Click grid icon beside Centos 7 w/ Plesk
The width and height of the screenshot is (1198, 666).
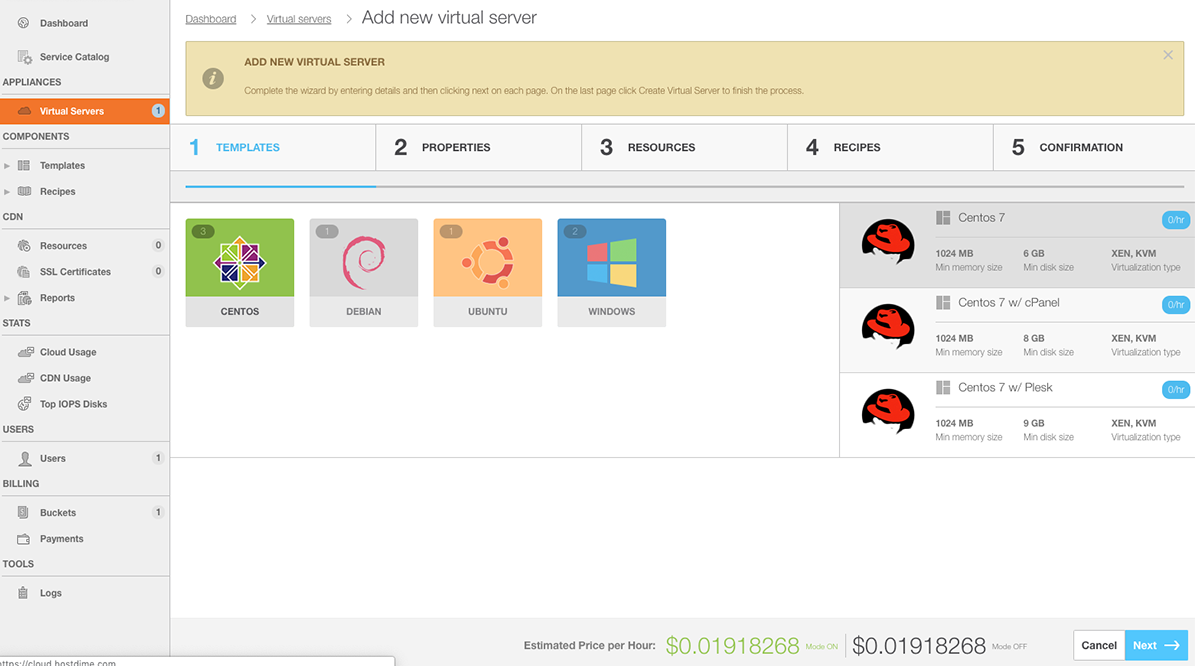click(943, 387)
